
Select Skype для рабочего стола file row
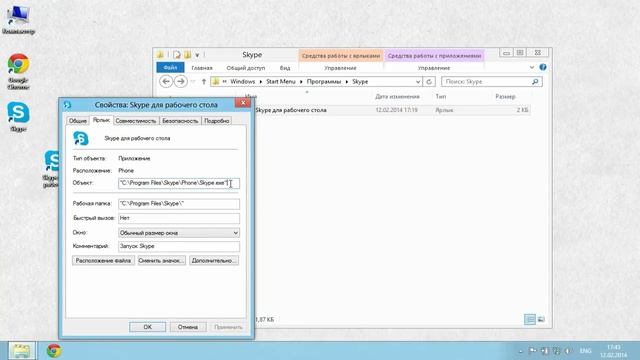point(393,110)
